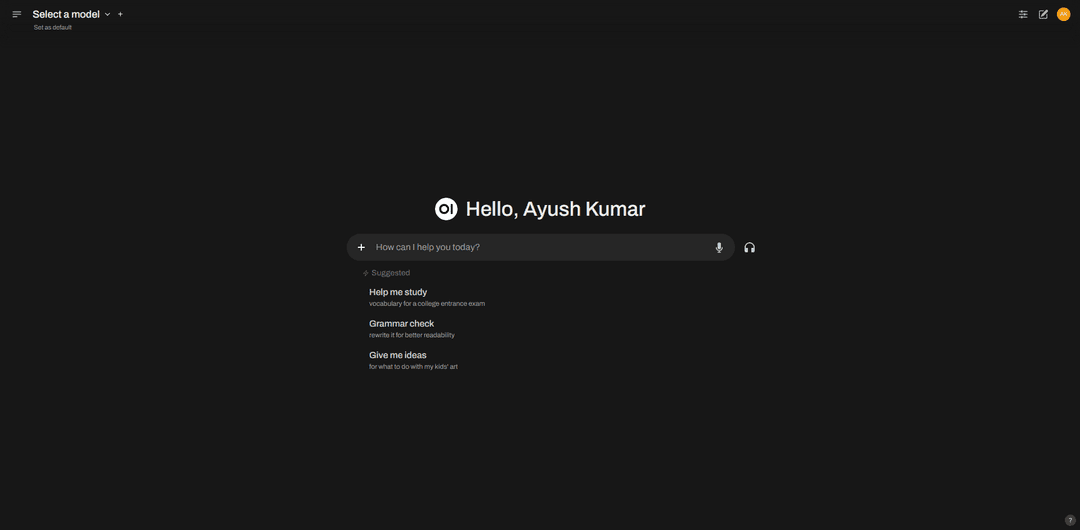Click the Hello, Ayush Kumar greeting text
1080x530 pixels.
[555, 209]
